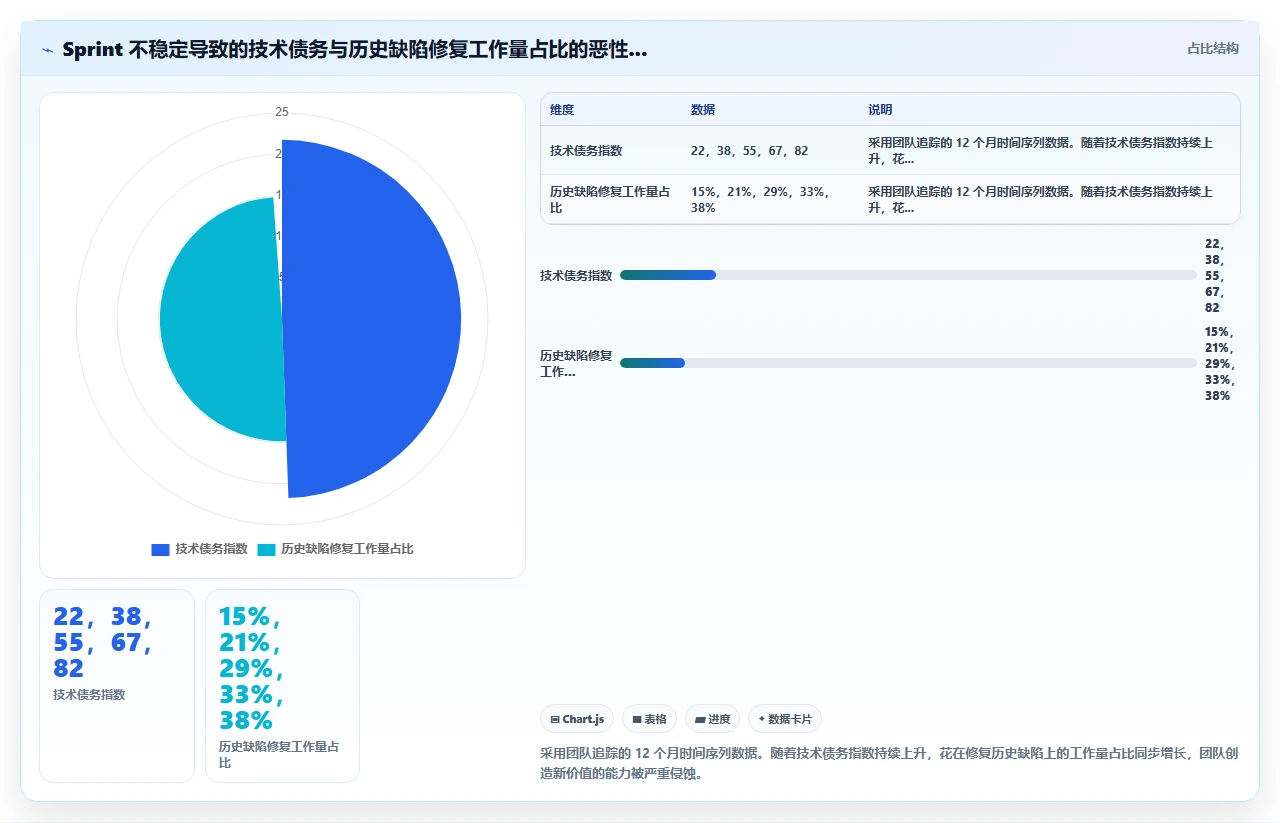Image resolution: width=1280 pixels, height=823 pixels.
Task: Click the lightning icon beside the Sprint title
Action: click(47, 50)
